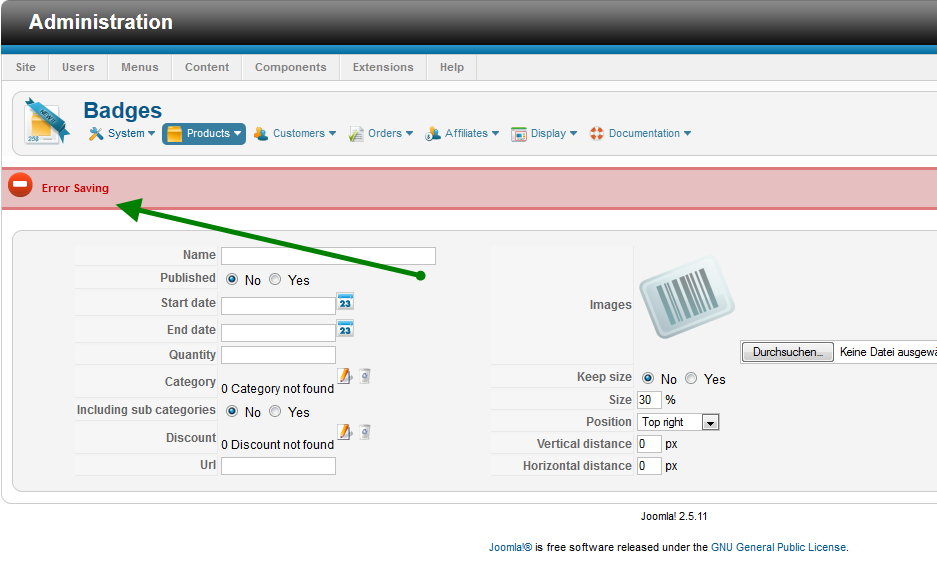Viewport: 937px width, 571px height.
Task: Set Keep size to Yes
Action: coord(691,378)
